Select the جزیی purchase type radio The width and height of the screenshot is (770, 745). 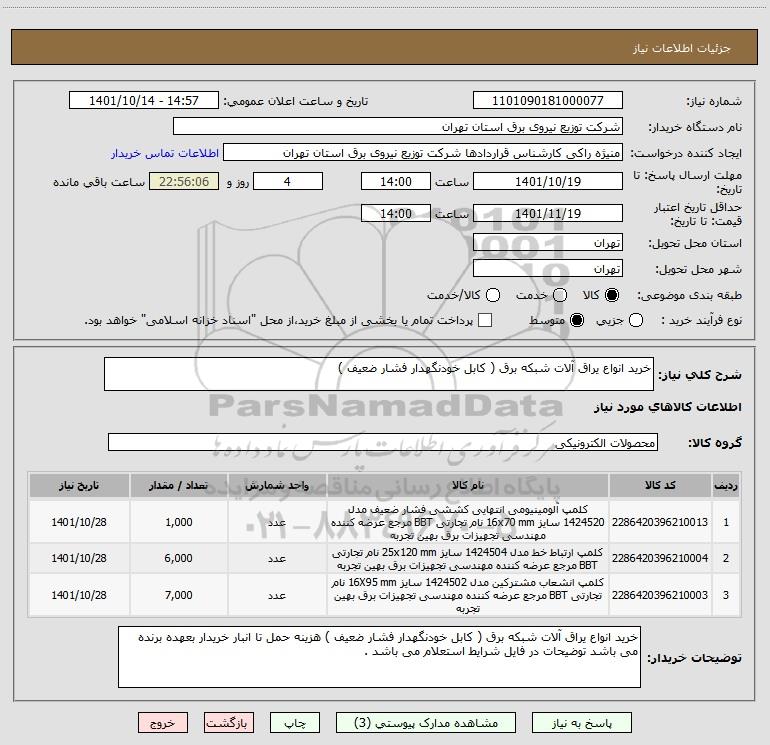[x=636, y=320]
